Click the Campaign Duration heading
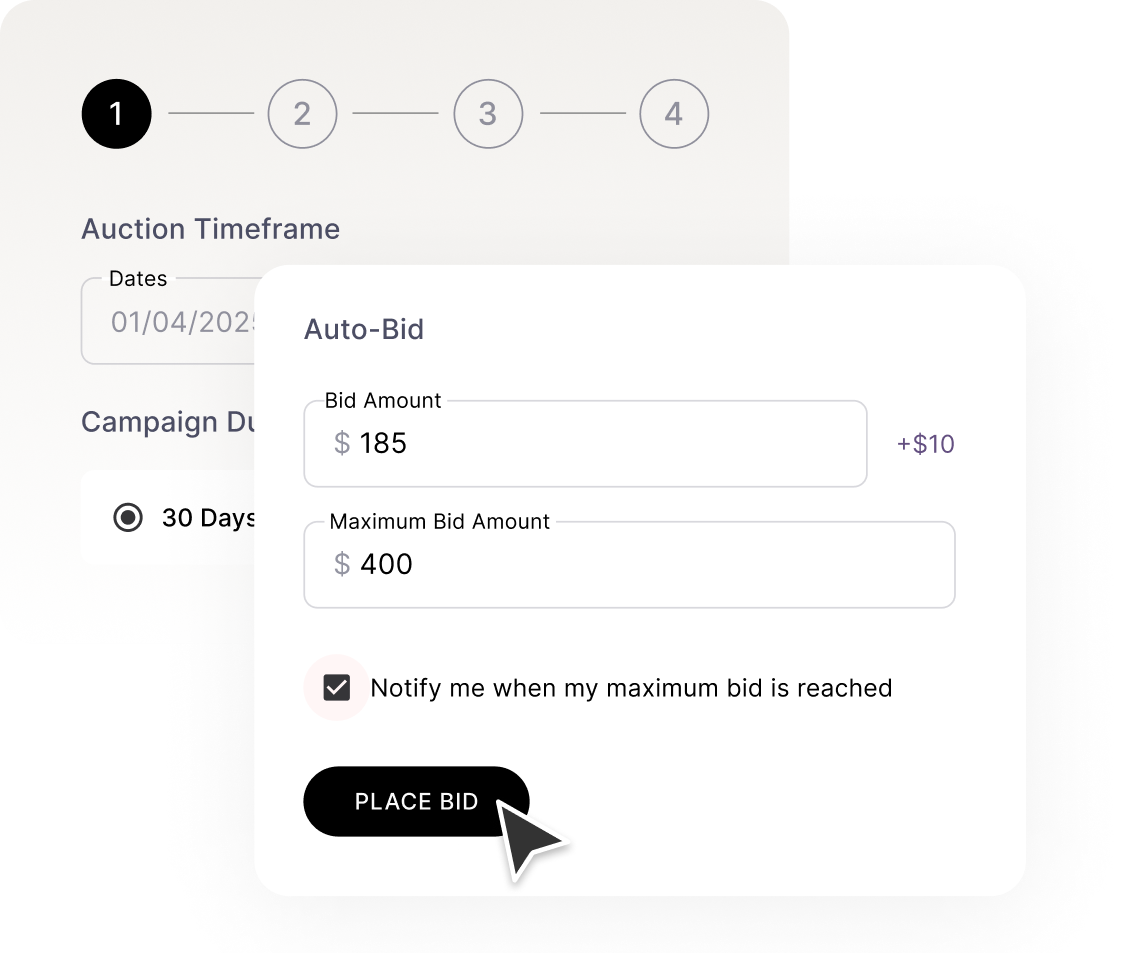Image resolution: width=1137 pixels, height=953 pixels. [x=166, y=422]
